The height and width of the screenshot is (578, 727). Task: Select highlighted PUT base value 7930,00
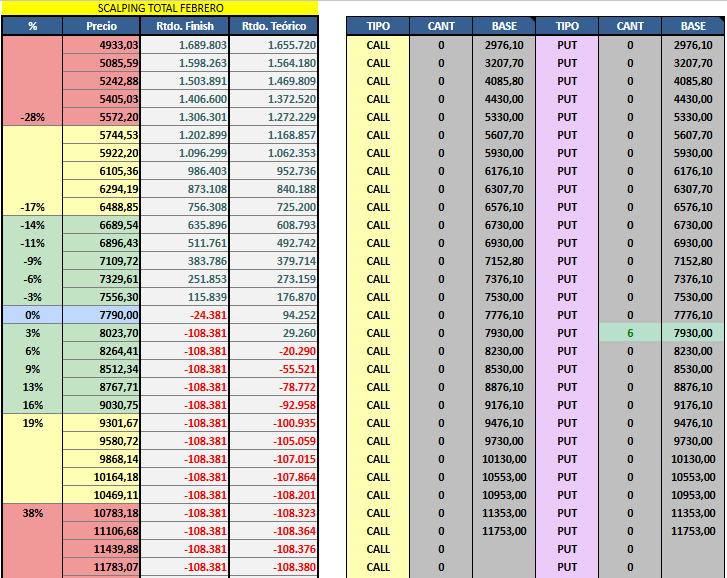[x=693, y=333]
